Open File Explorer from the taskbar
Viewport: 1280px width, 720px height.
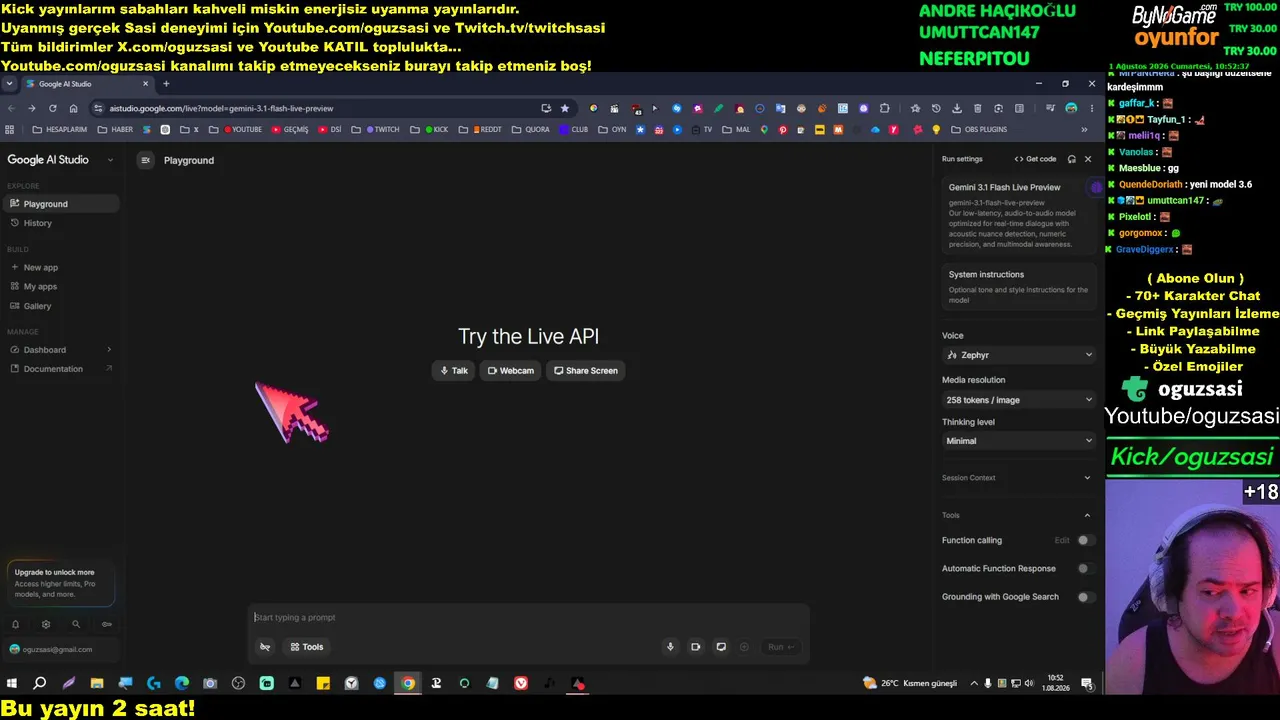tap(97, 684)
